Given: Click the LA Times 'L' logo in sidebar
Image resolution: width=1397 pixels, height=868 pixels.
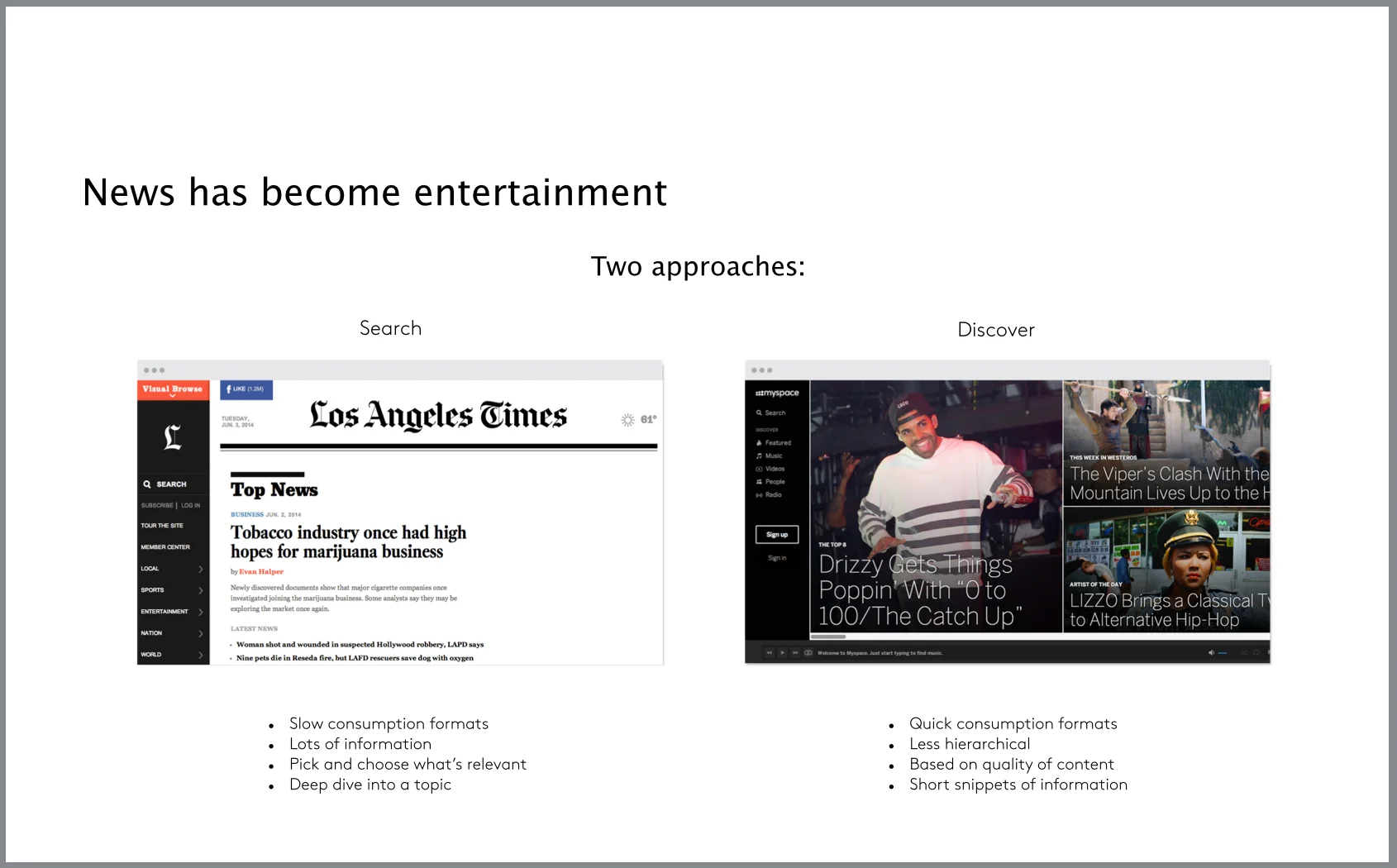Looking at the screenshot, I should coord(172,436).
